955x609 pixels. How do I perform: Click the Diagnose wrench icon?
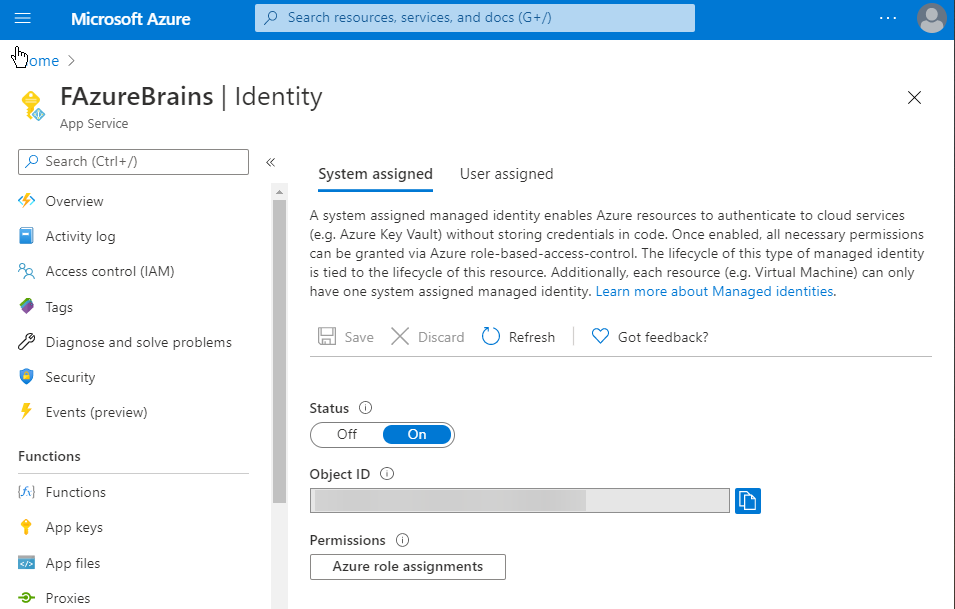[26, 342]
